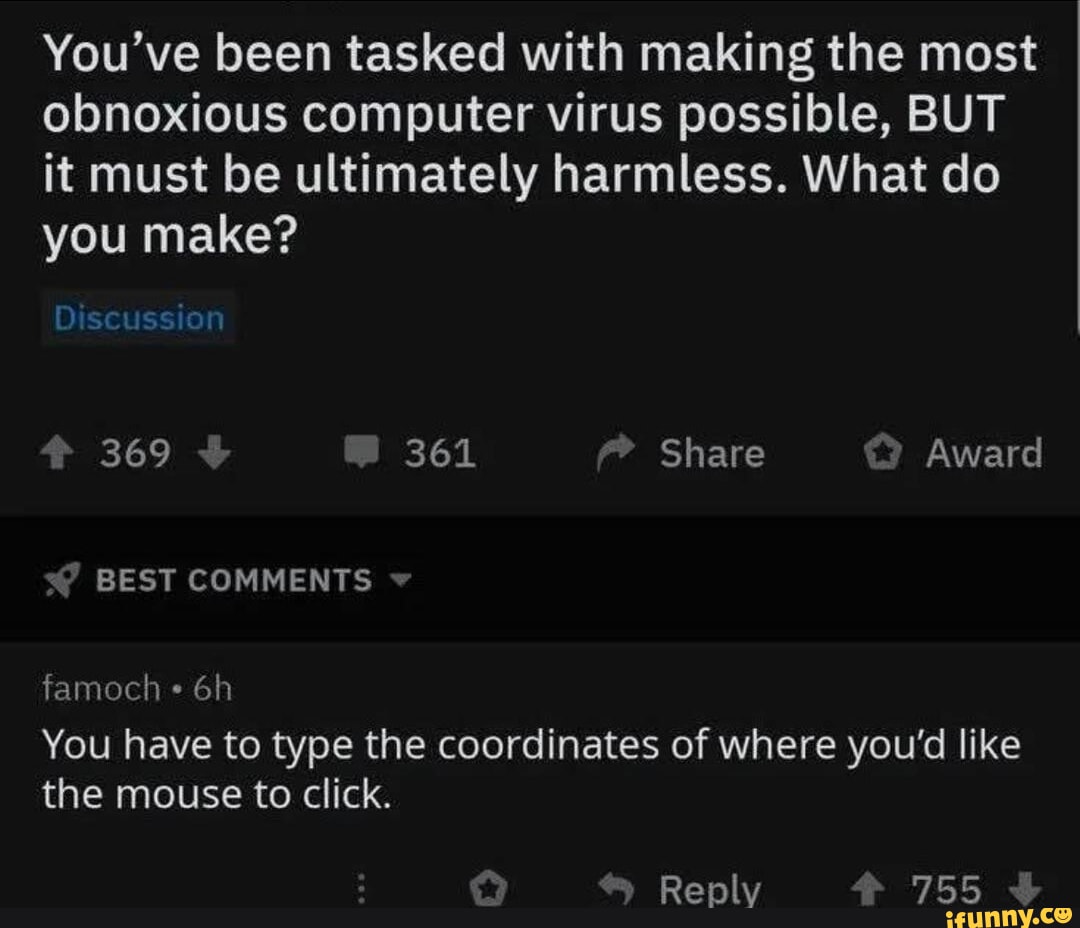Open the Discussion flair filter
This screenshot has width=1080, height=928.
click(x=138, y=318)
